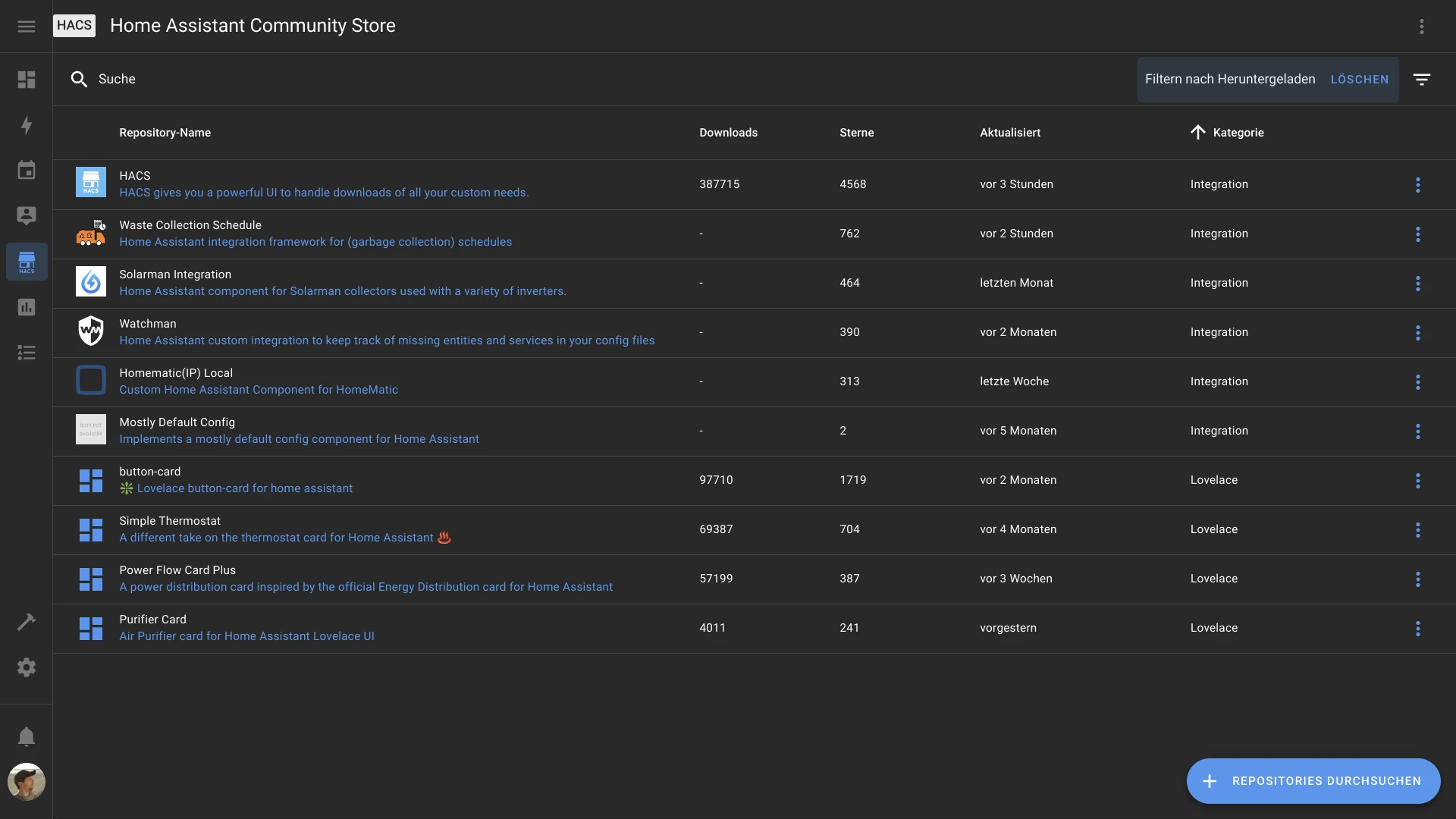Screen dimensions: 1456x819
Task: Open row menu for button-card
Action: (x=1417, y=480)
